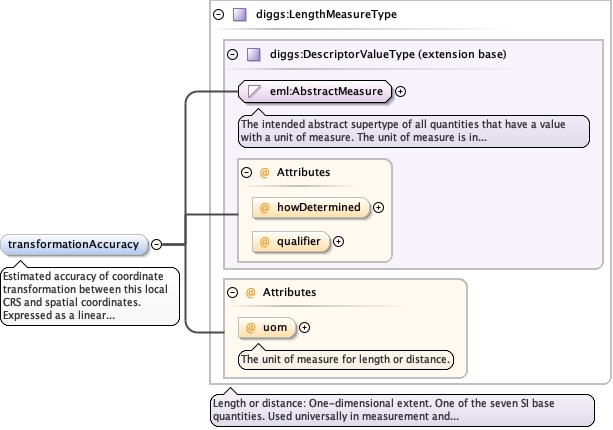Expand the eml:AbstractMeasure element
The height and width of the screenshot is (430, 613).
401,91
